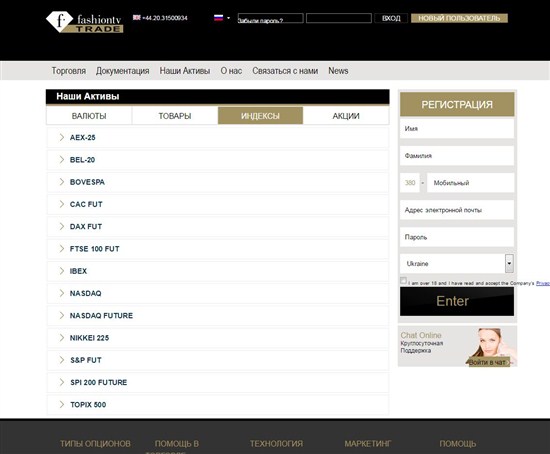Open the Privacy policy link

(x=543, y=283)
